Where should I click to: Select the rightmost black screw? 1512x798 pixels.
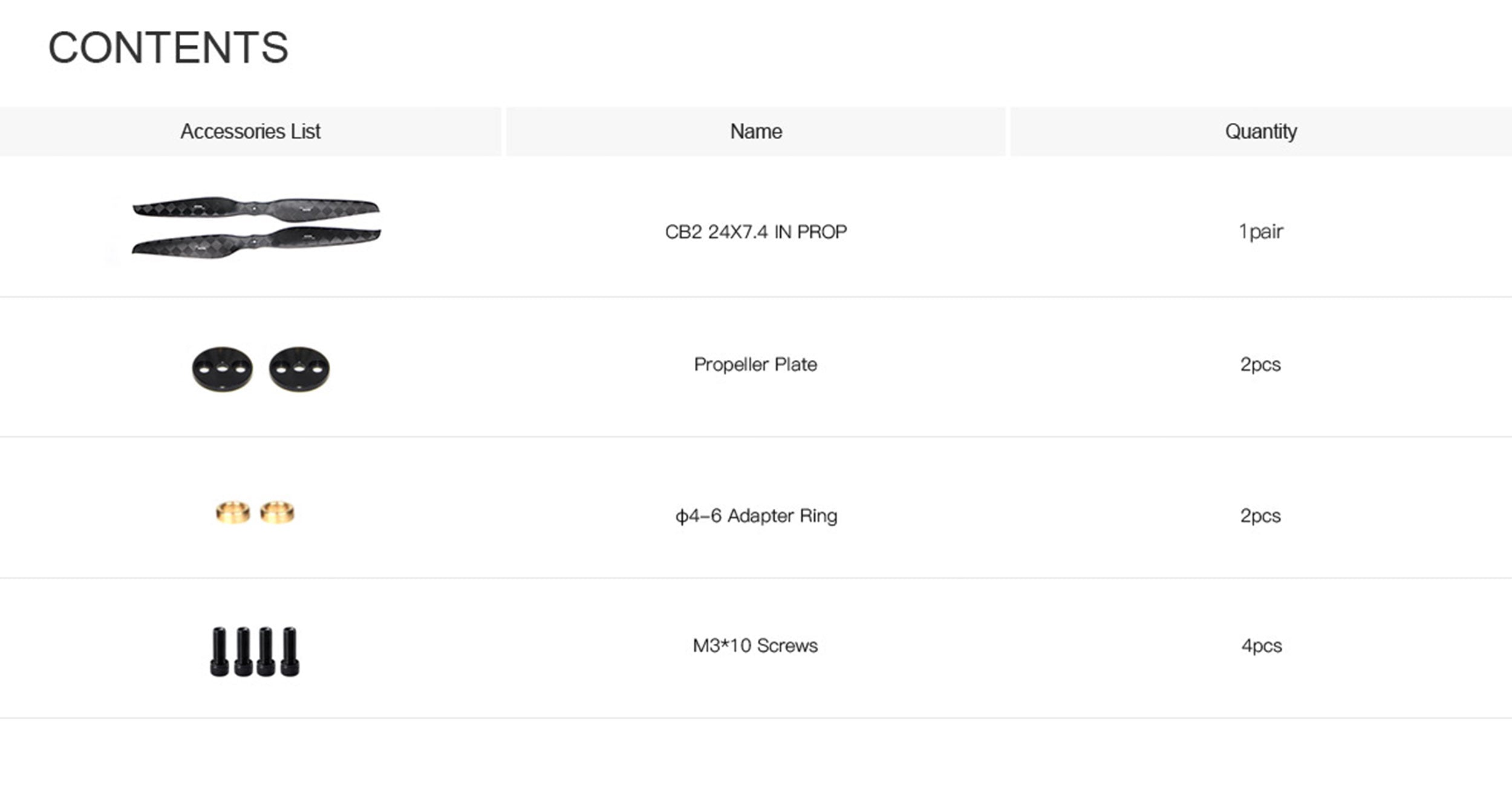click(290, 651)
